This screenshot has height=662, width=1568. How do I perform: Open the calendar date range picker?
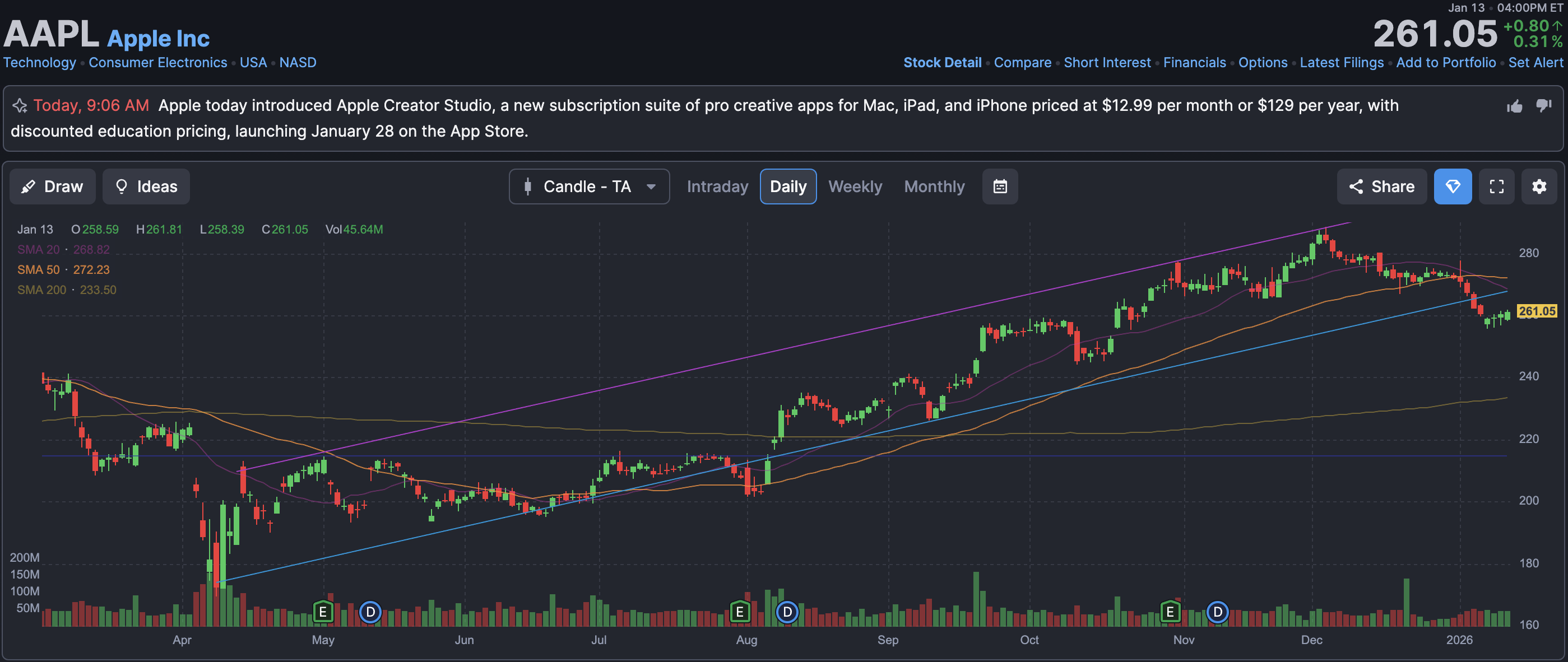[1000, 186]
